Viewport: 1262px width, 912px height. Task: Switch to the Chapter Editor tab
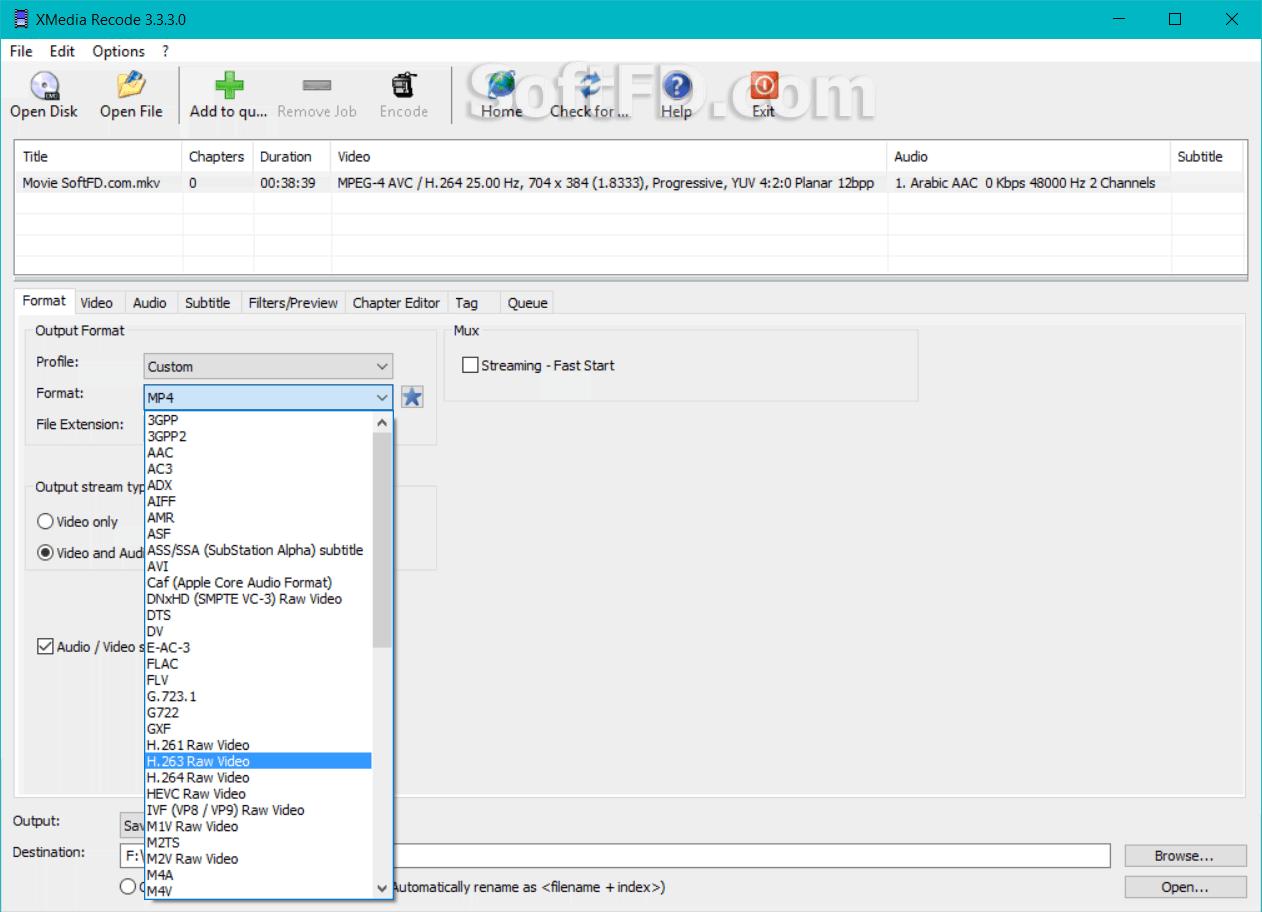[396, 303]
